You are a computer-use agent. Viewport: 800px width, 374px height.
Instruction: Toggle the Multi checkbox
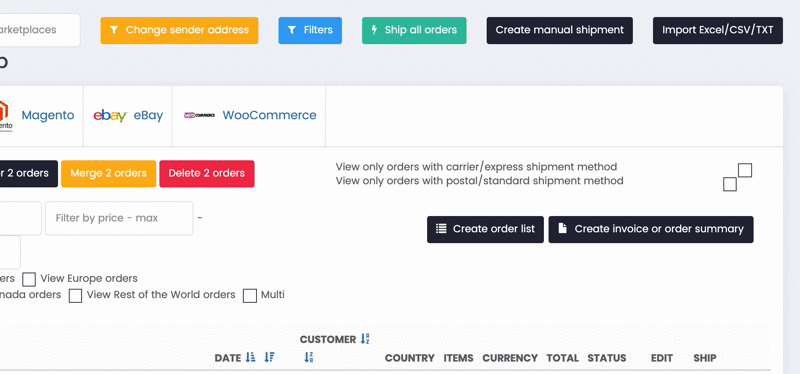coord(249,295)
